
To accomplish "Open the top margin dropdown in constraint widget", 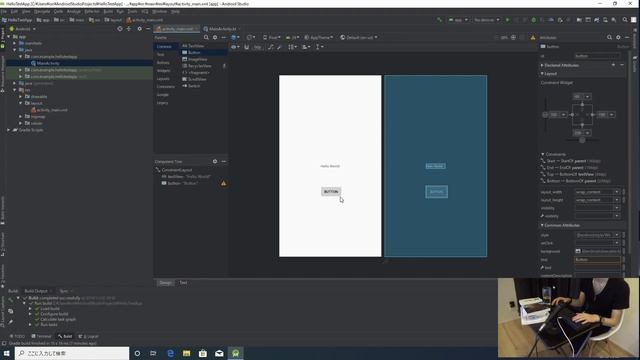I will [587, 97].
